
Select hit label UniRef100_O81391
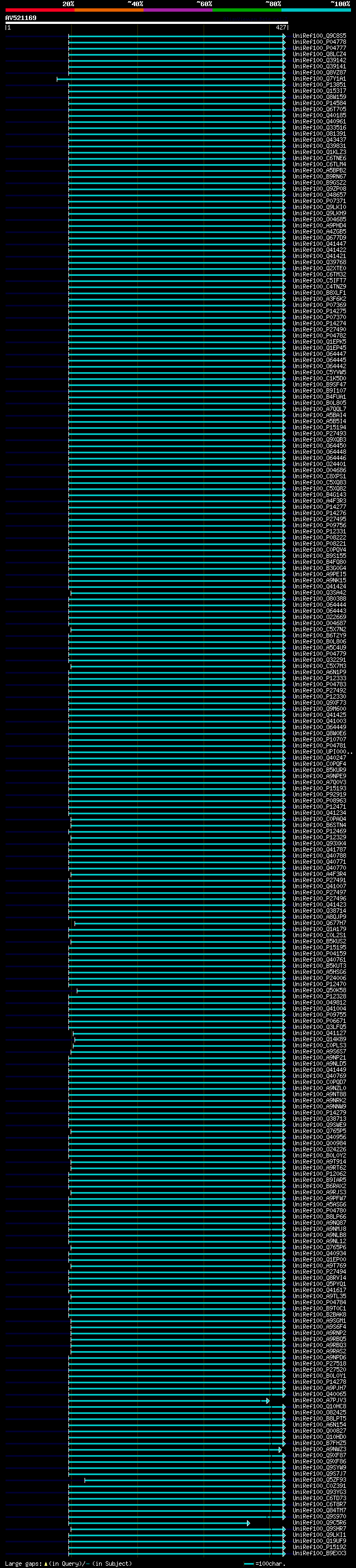(x=319, y=133)
